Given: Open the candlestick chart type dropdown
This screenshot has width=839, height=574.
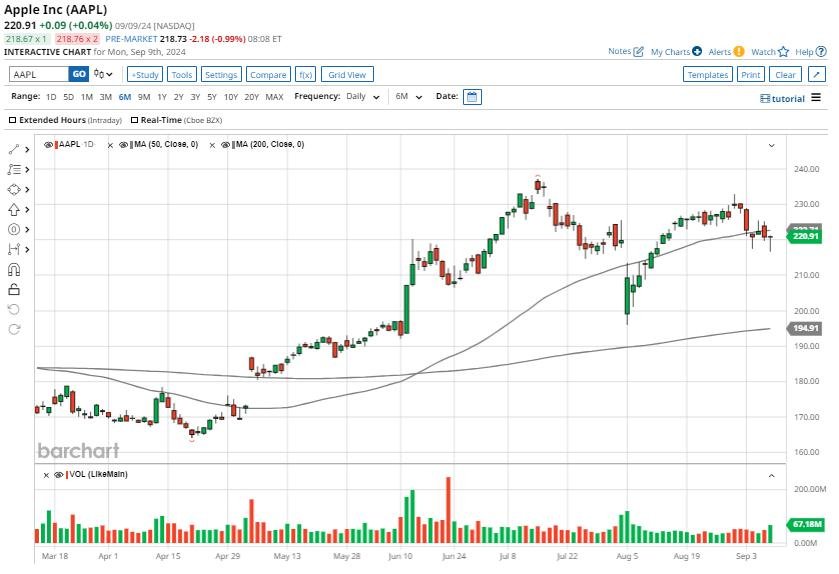Looking at the screenshot, I should 103,74.
